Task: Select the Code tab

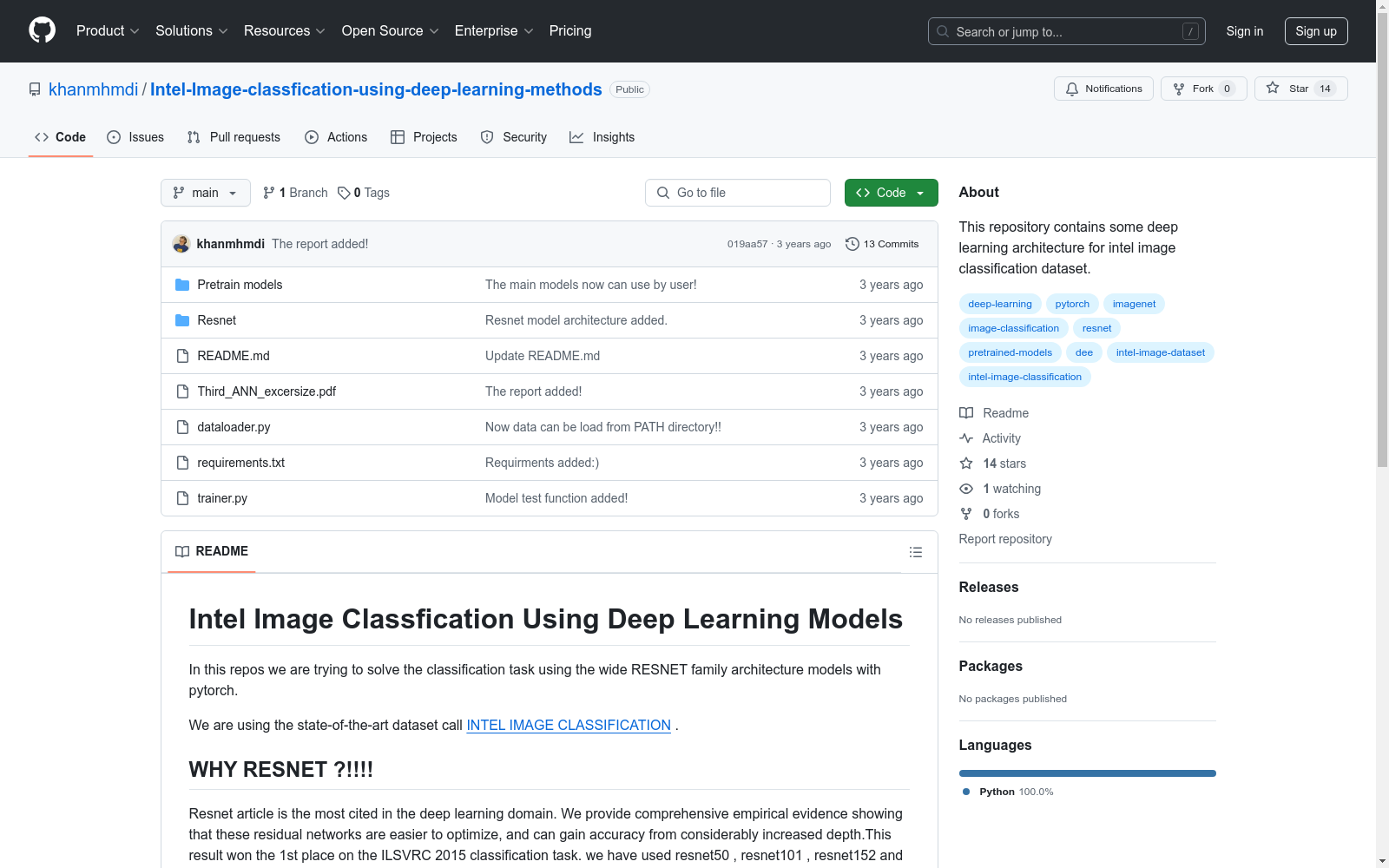Action: (x=61, y=137)
